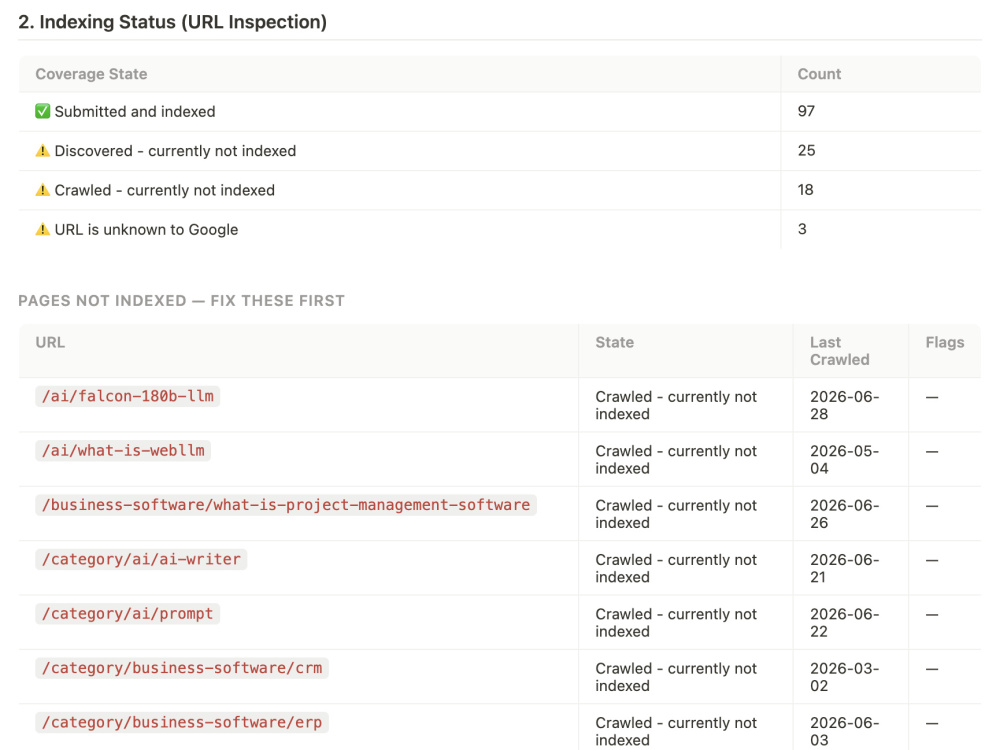
Task: Open /category/business-software/crm URL
Action: [x=182, y=668]
